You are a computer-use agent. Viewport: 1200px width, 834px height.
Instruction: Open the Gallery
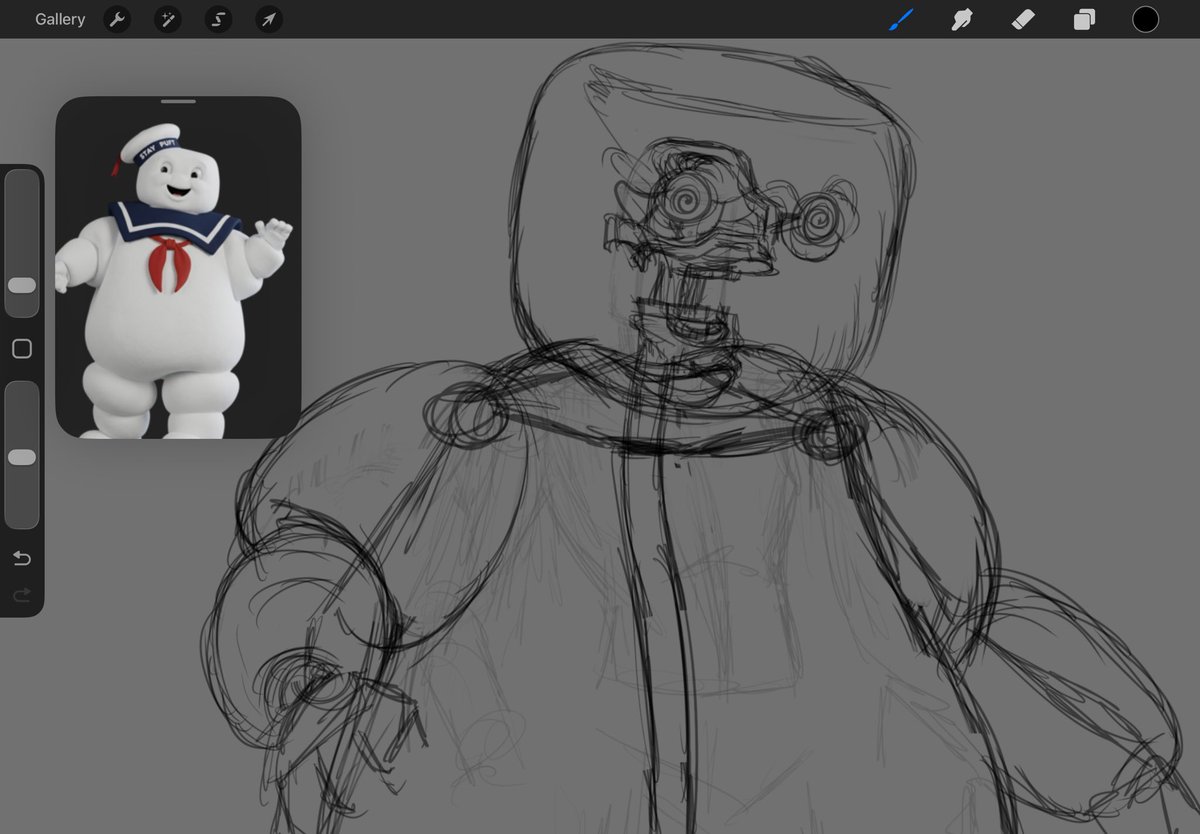tap(60, 19)
